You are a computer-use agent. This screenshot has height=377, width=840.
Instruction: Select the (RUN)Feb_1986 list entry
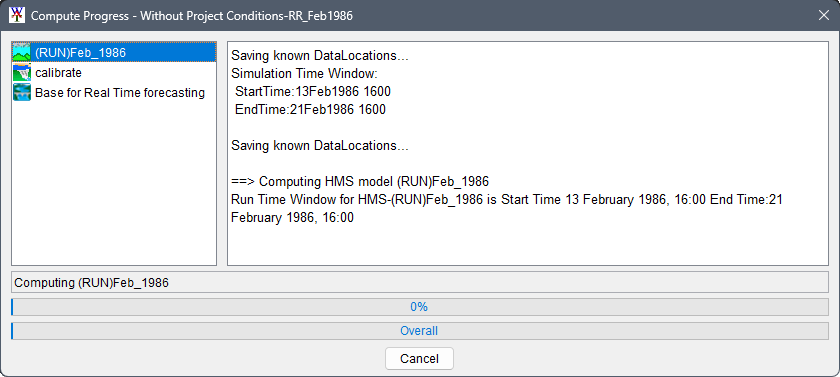[114, 52]
